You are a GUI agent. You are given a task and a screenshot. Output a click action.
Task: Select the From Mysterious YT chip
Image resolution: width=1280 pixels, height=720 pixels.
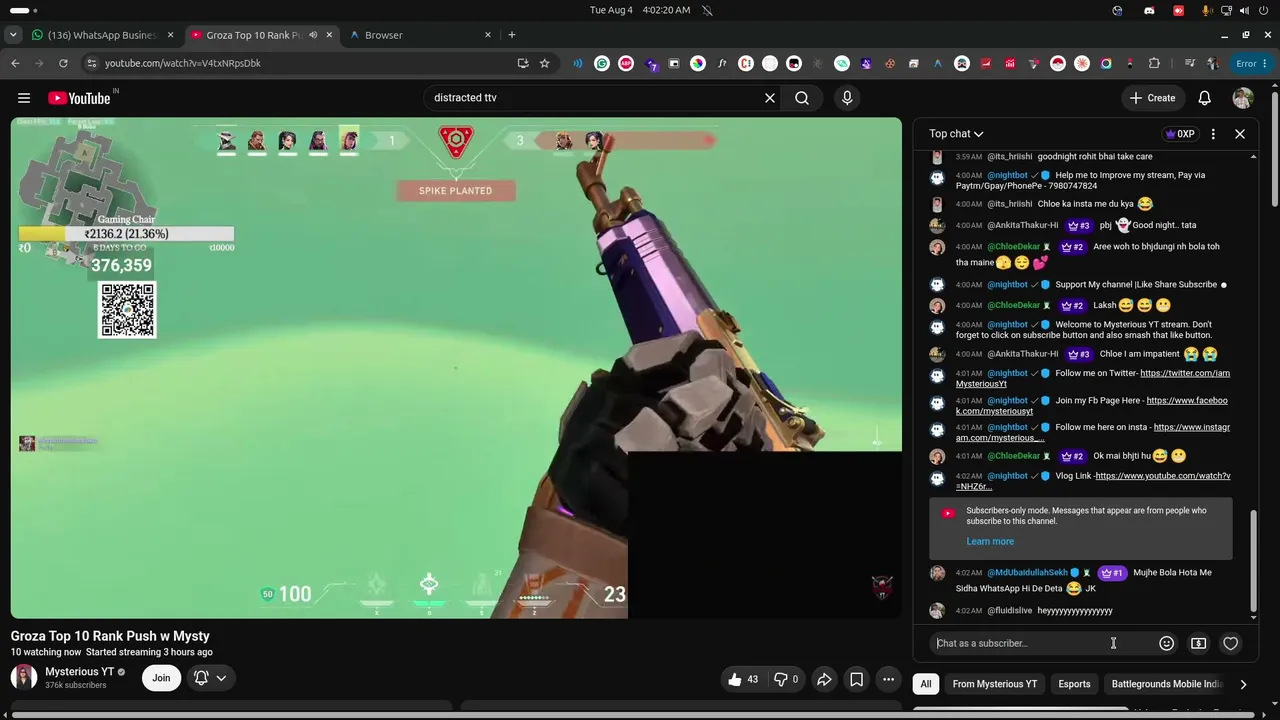[995, 684]
